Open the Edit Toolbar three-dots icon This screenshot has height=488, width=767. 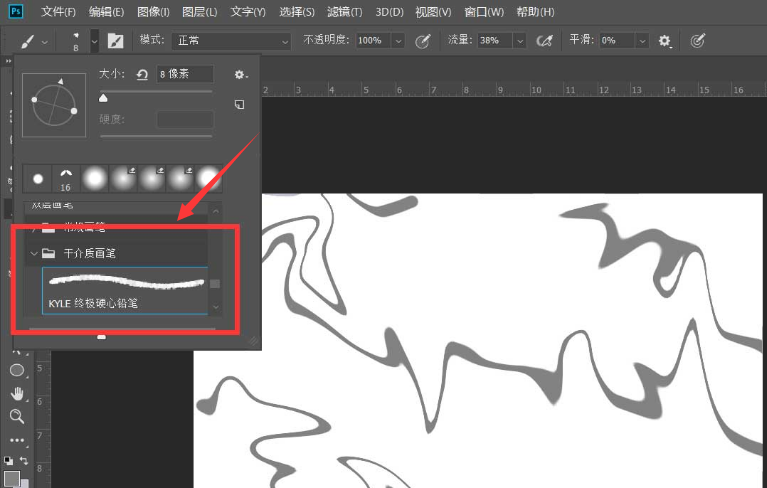coord(17,439)
